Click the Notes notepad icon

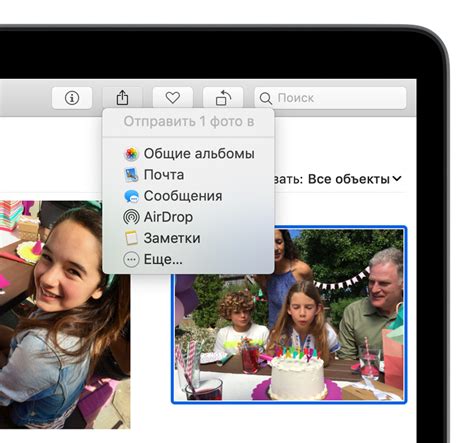(131, 238)
